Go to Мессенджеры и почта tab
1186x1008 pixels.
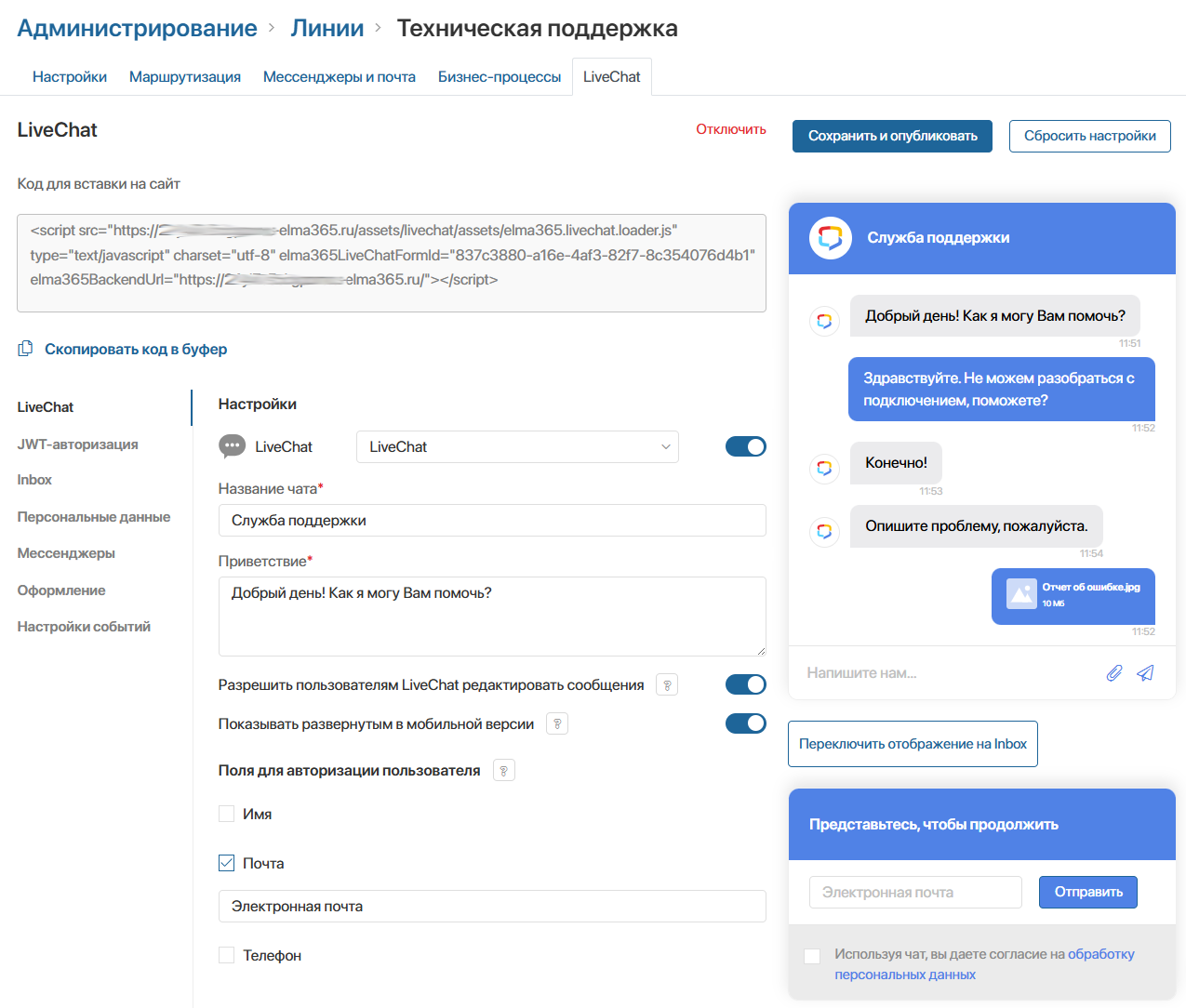click(x=340, y=77)
